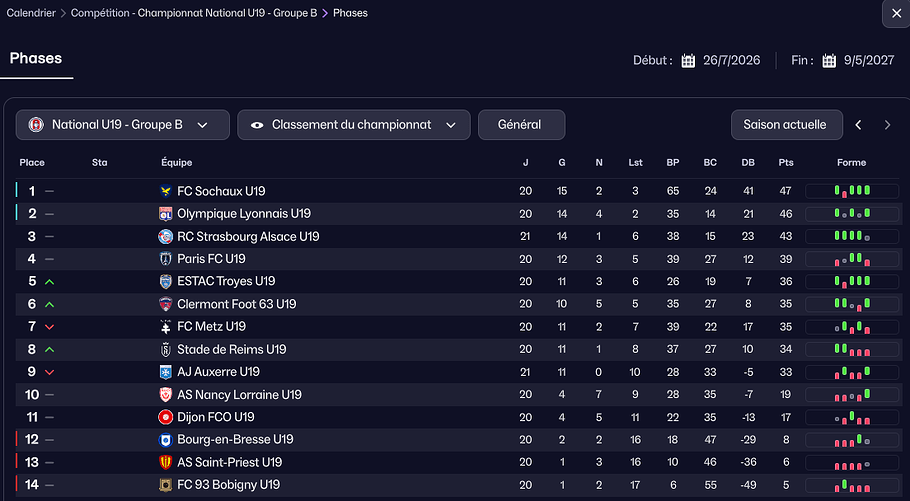Click the RC Strasbourg Alsace U19 crest
This screenshot has height=501, width=910.
pos(166,237)
